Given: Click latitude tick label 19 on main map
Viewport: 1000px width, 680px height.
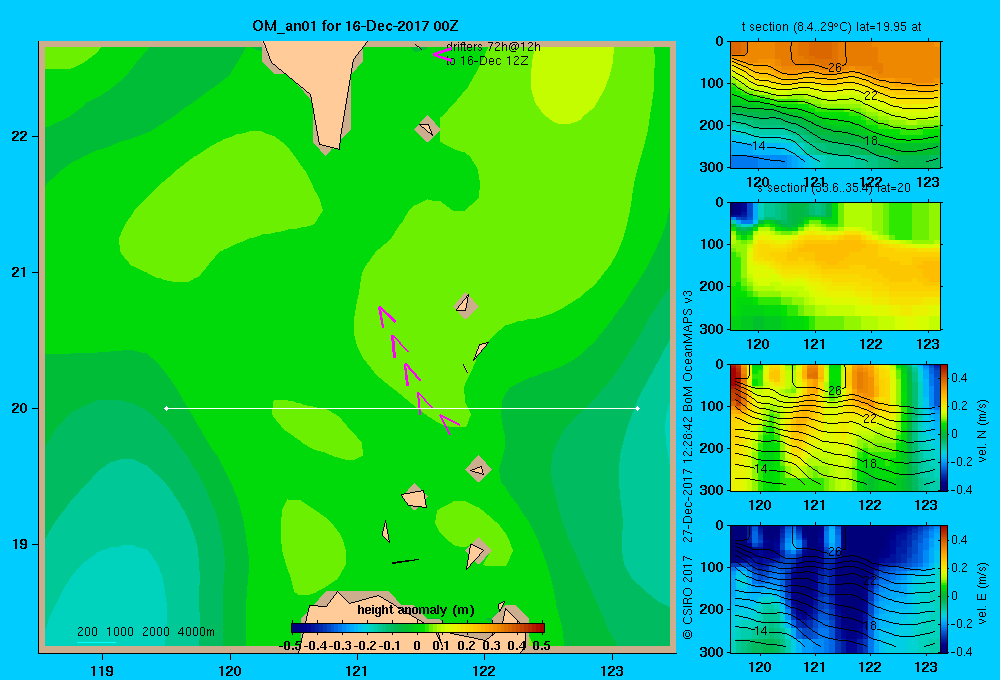Looking at the screenshot, I should pos(20,544).
